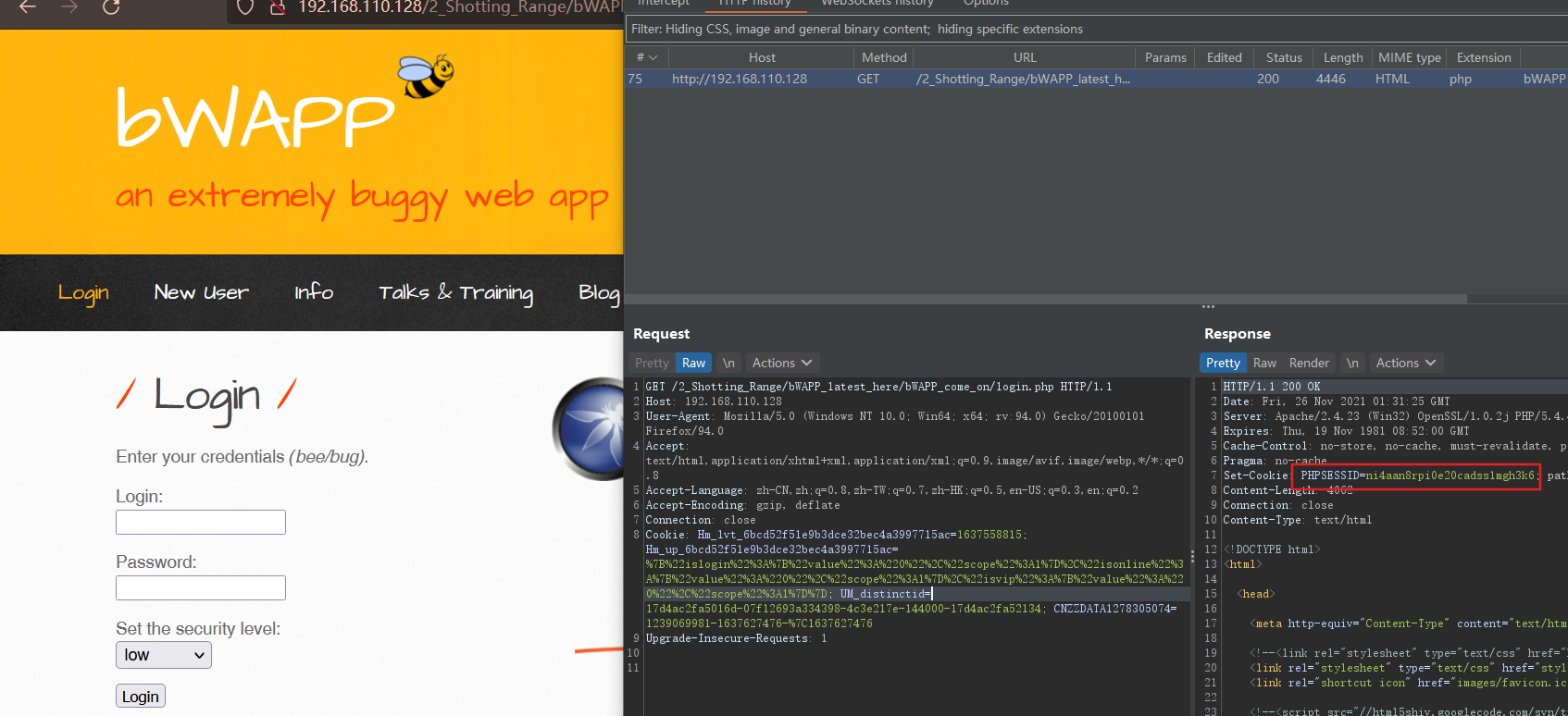Click the Upgrade-Insecure-Requests line in request
Viewport: 1568px width, 716px height.
(x=736, y=638)
